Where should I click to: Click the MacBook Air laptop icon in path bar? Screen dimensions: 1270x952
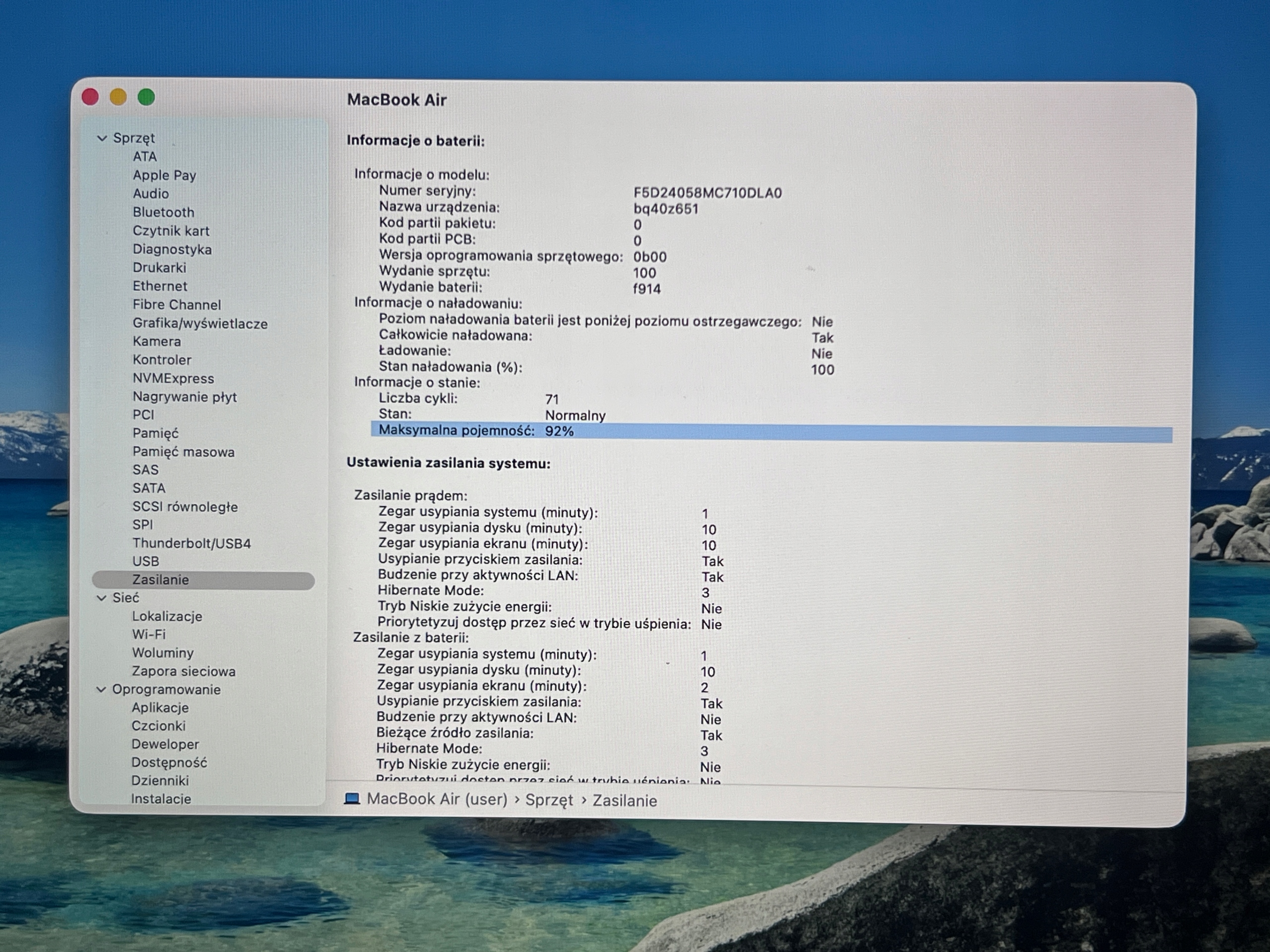point(352,799)
